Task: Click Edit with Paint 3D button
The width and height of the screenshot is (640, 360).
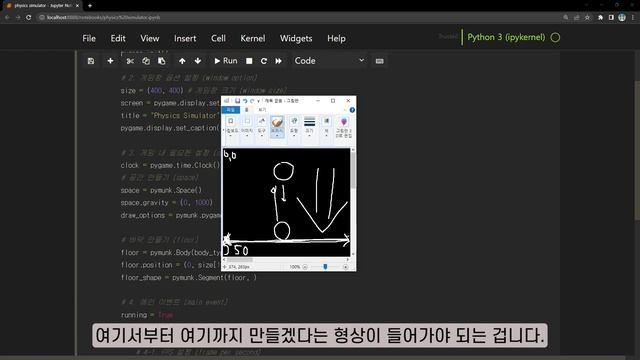Action: click(x=344, y=127)
